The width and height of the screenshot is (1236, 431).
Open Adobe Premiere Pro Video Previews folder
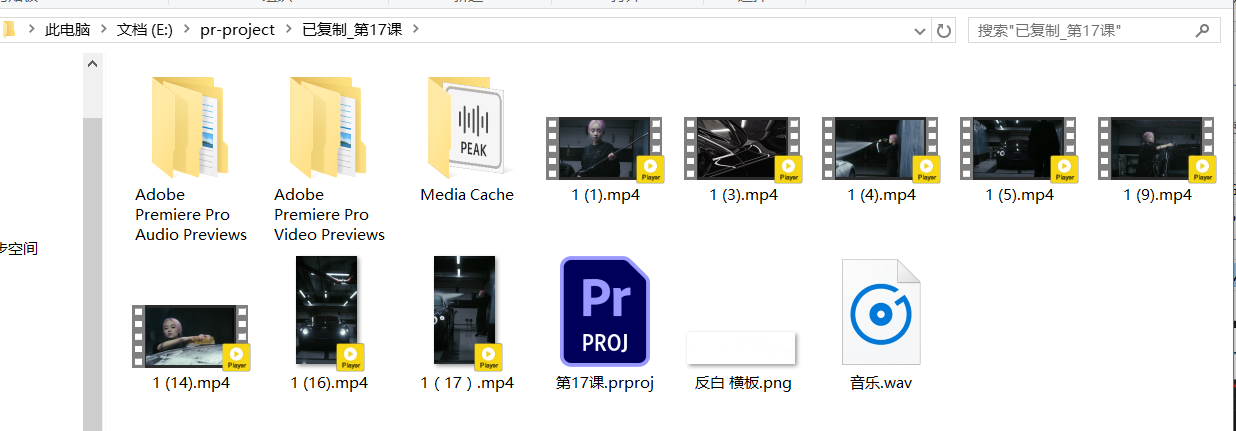pos(329,126)
